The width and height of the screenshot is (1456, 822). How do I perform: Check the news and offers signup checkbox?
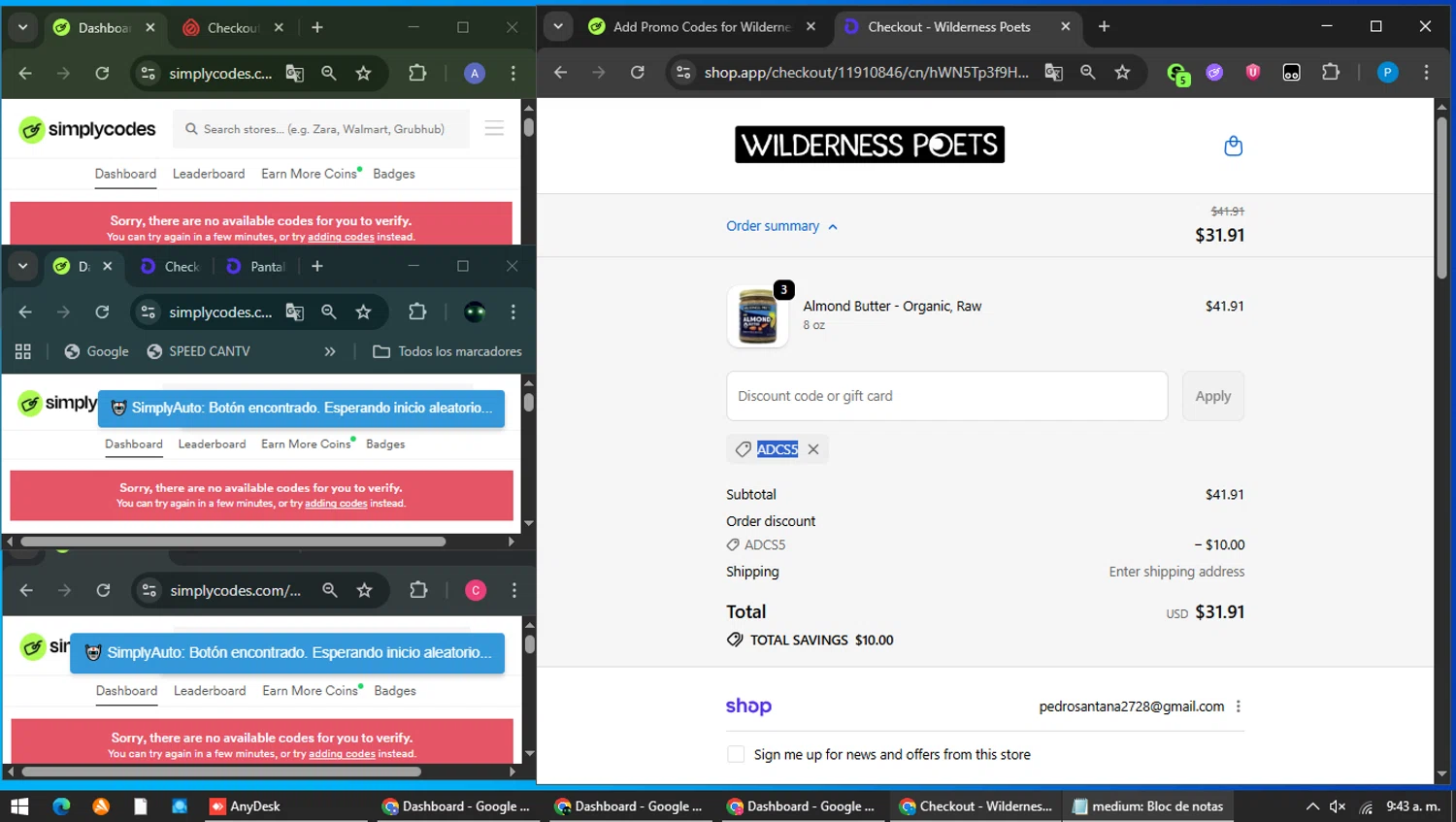pos(736,754)
